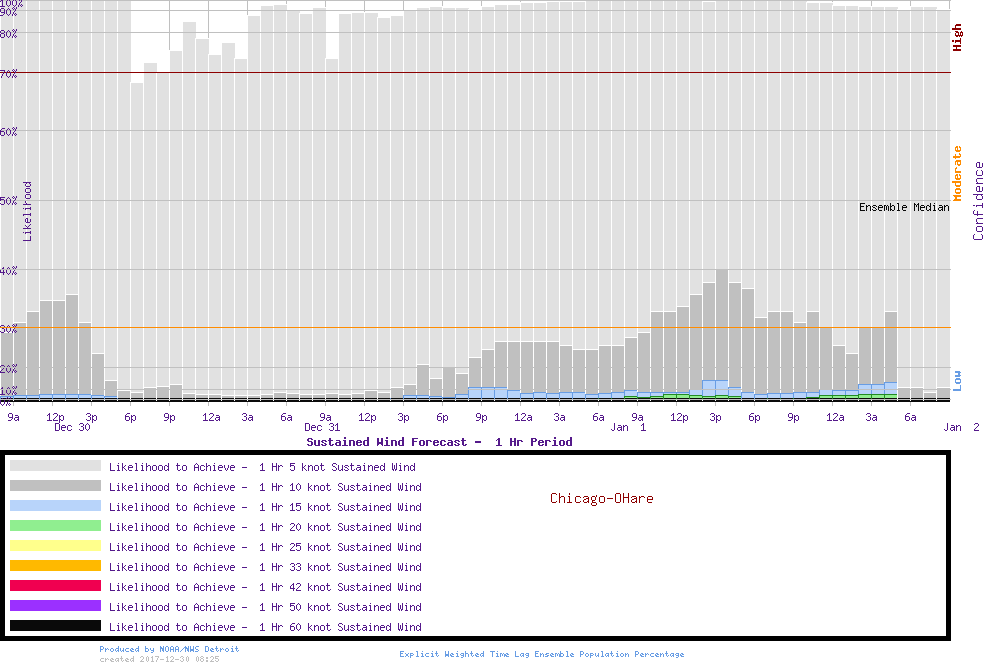This screenshot has height=670, width=1000.
Task: Select the yellow 25 knot legend swatch
Action: [x=55, y=546]
